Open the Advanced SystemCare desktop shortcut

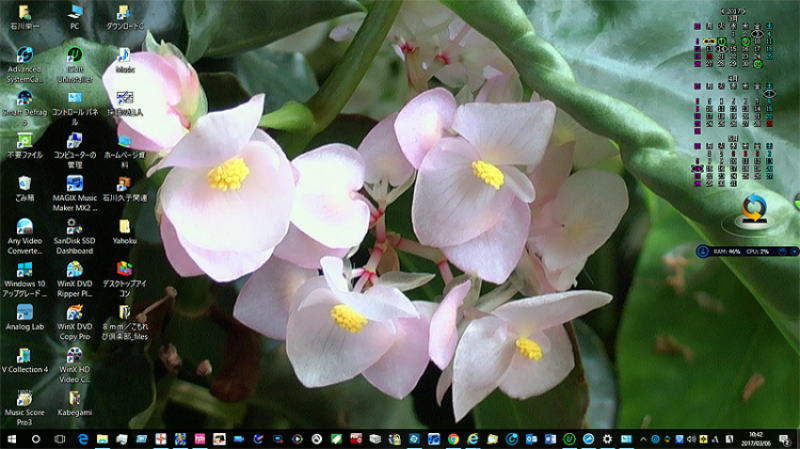click(24, 56)
